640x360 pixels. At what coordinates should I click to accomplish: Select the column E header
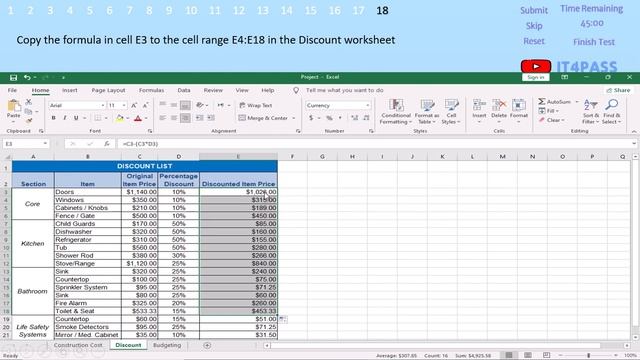(238, 156)
